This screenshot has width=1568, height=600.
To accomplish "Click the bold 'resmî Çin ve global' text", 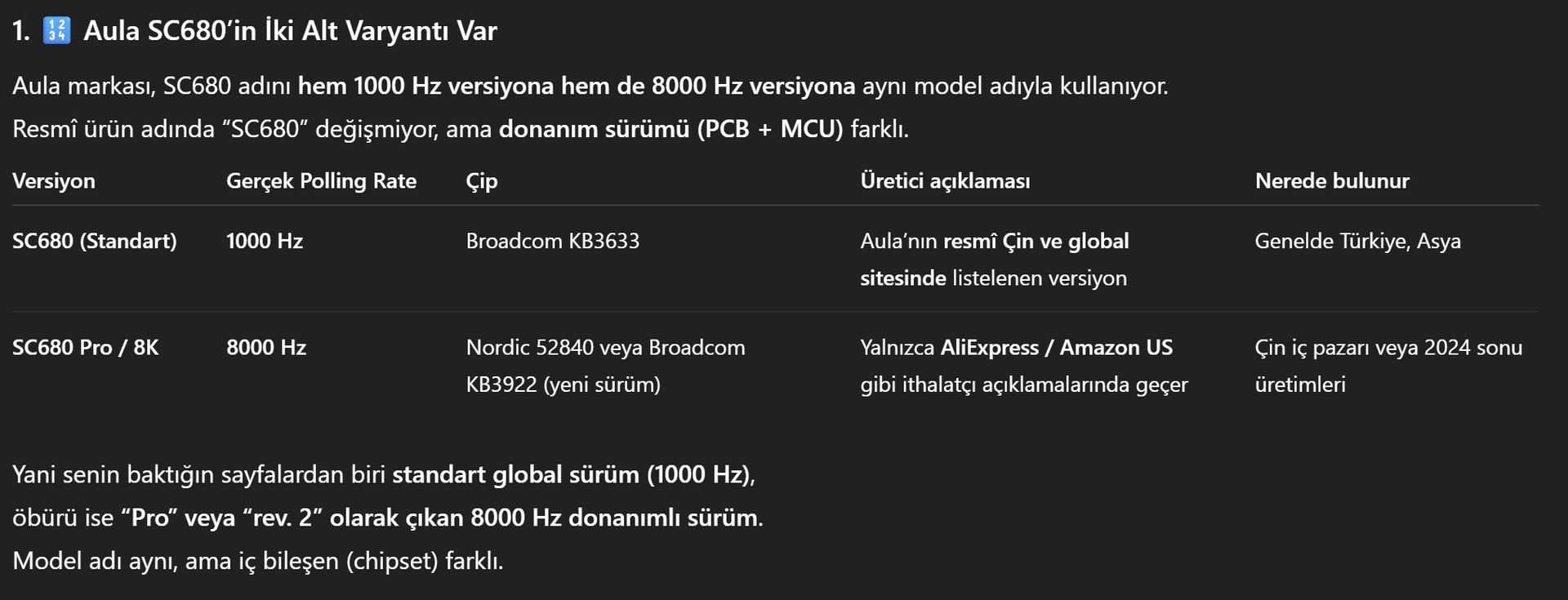I will pyautogui.click(x=1036, y=242).
